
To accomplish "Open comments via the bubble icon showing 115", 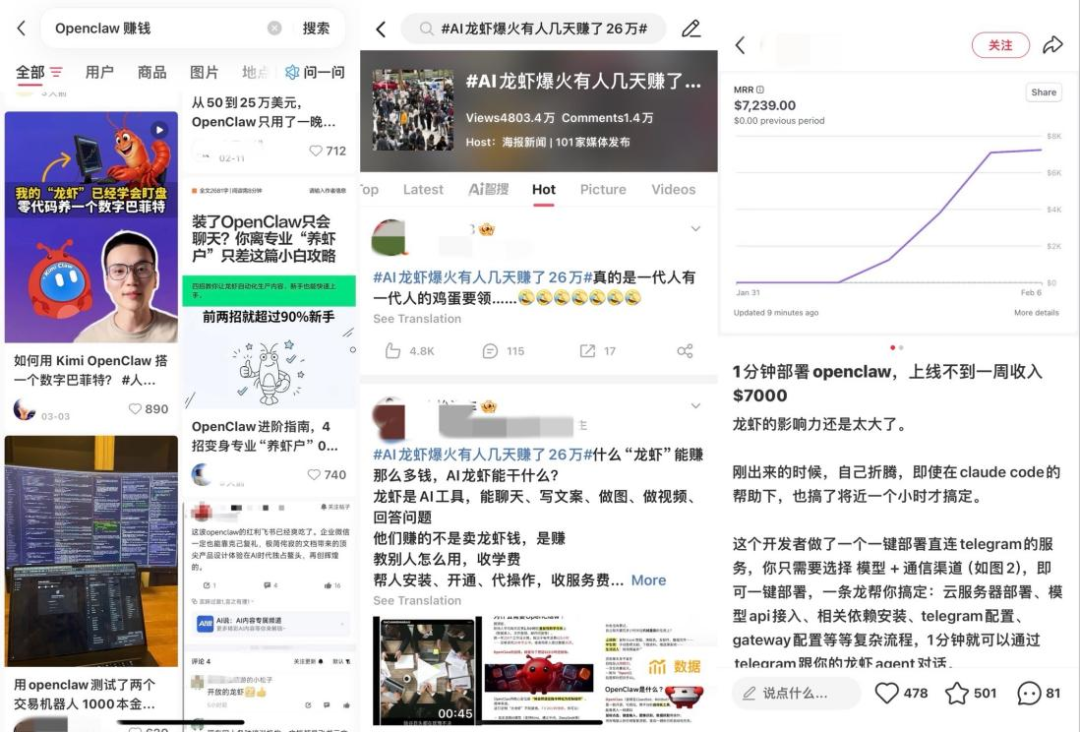I will (x=490, y=351).
